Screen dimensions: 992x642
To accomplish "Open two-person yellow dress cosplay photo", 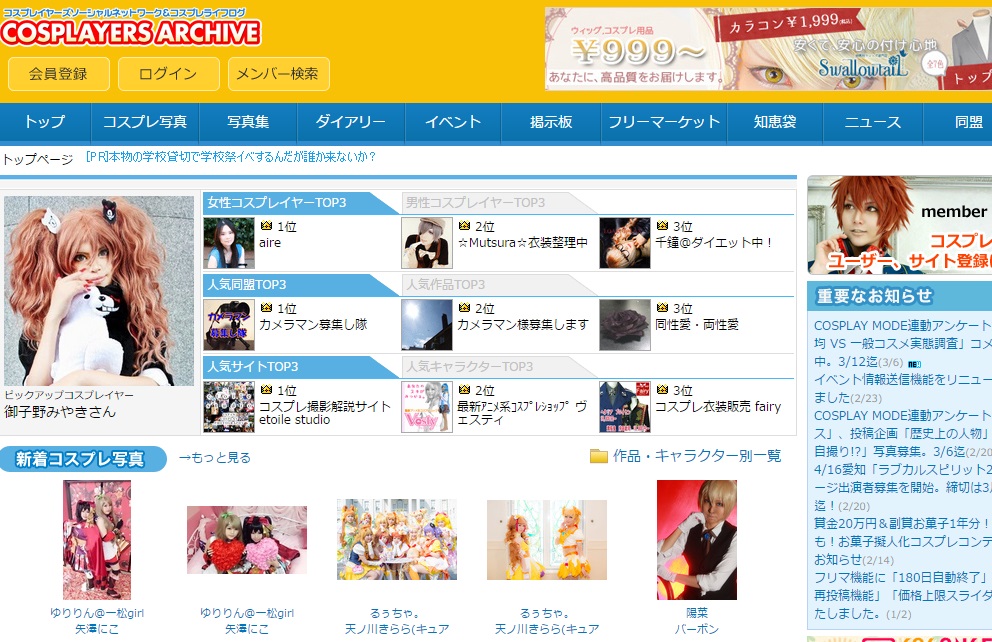I will [547, 540].
